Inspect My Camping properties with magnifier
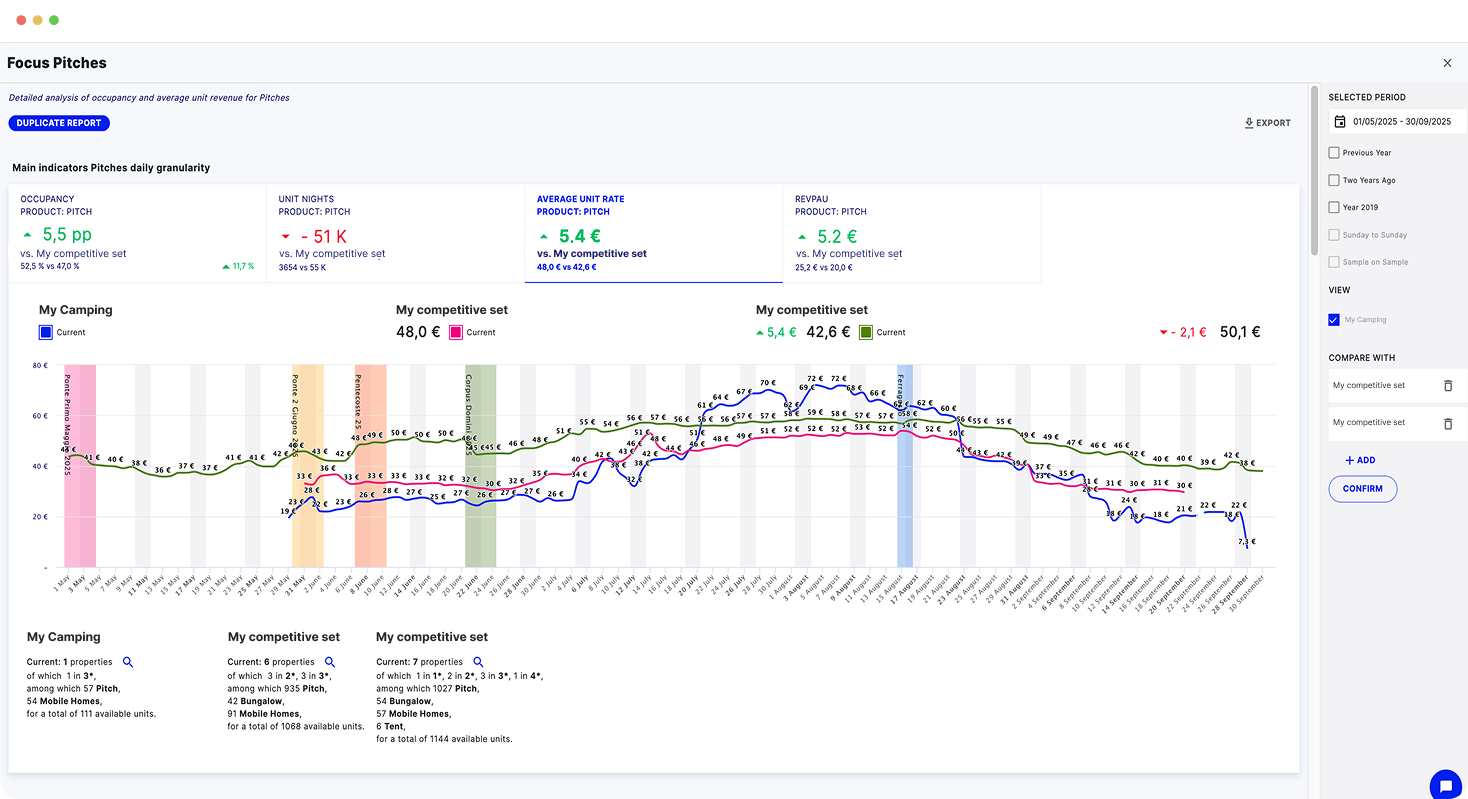 [x=127, y=662]
